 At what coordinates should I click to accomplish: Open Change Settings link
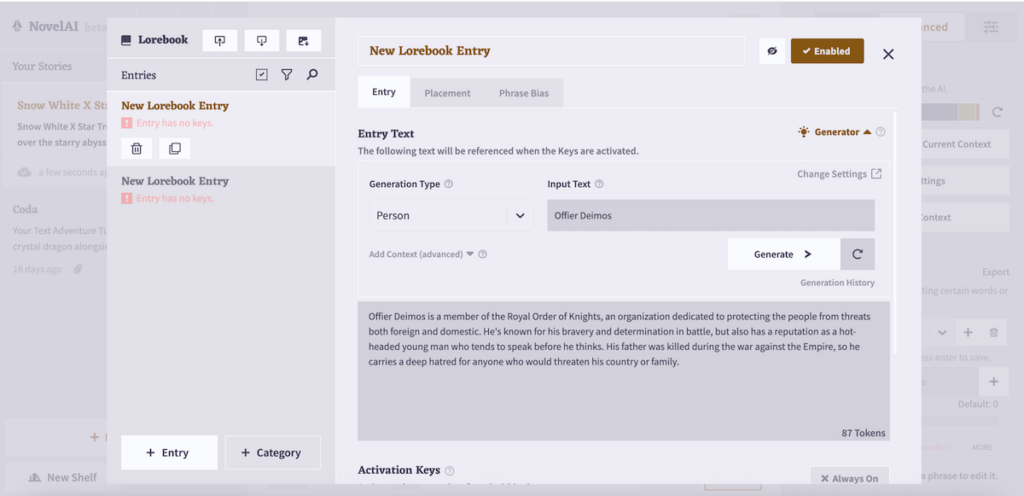point(839,174)
